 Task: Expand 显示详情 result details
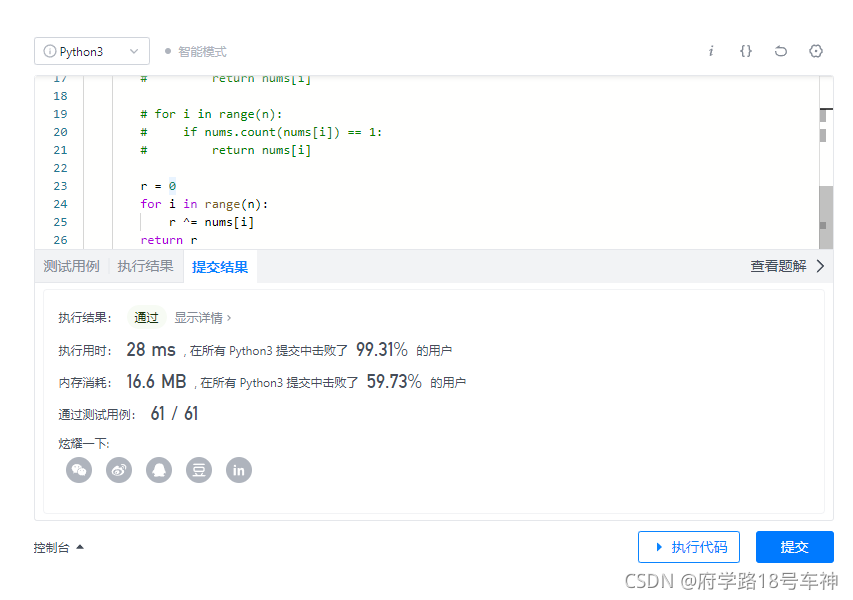202,318
